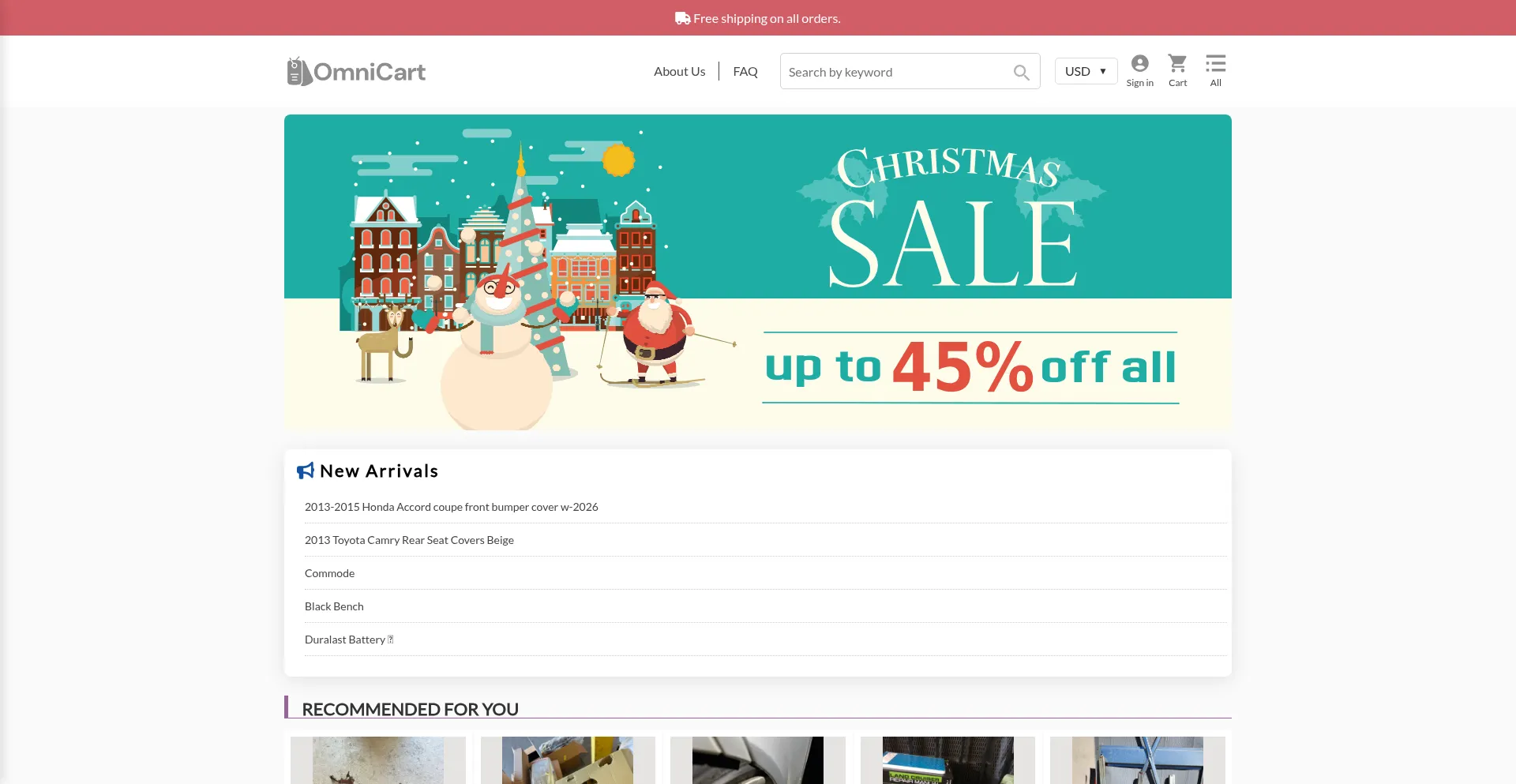This screenshot has width=1516, height=784.
Task: Open the About Us page
Action: coord(679,71)
